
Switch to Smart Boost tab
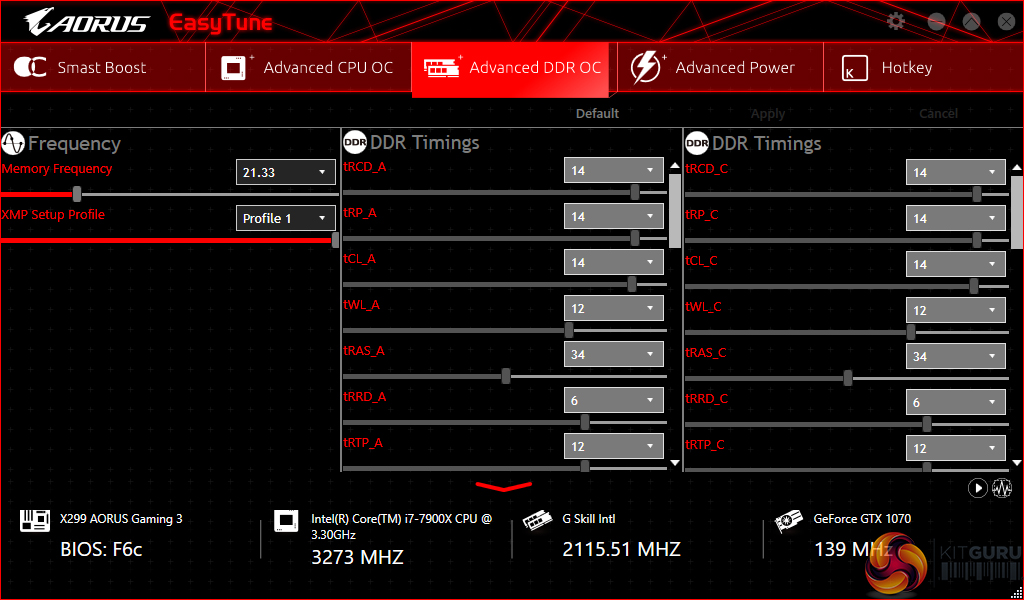click(x=103, y=67)
